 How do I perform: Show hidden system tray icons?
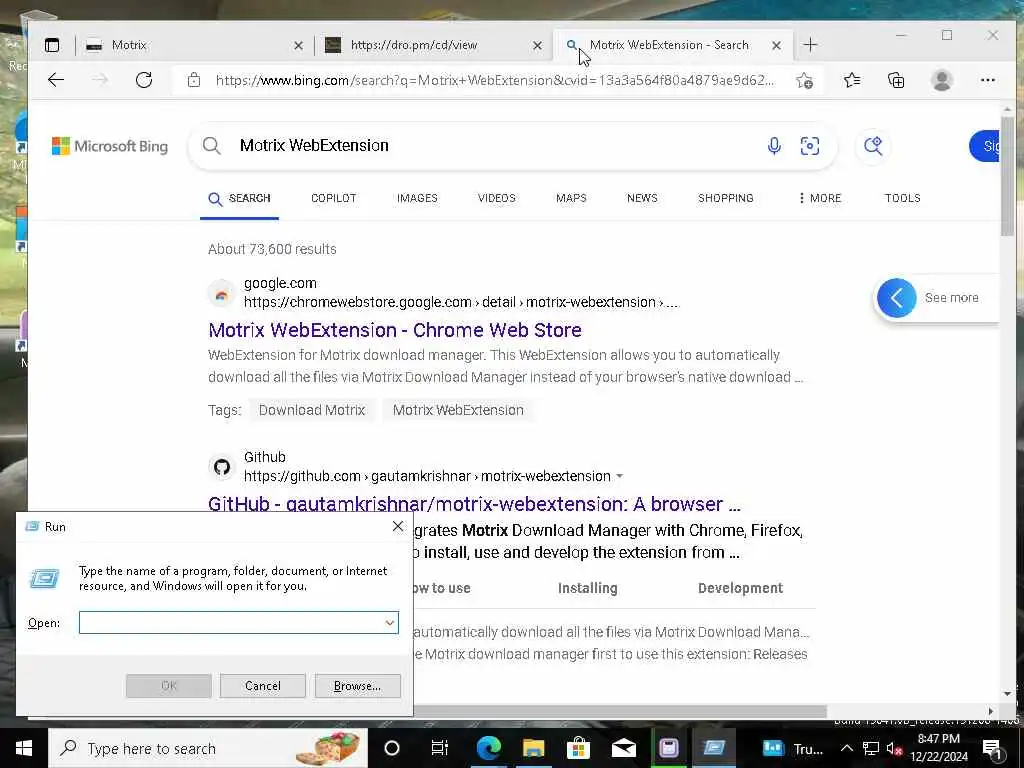click(x=846, y=748)
